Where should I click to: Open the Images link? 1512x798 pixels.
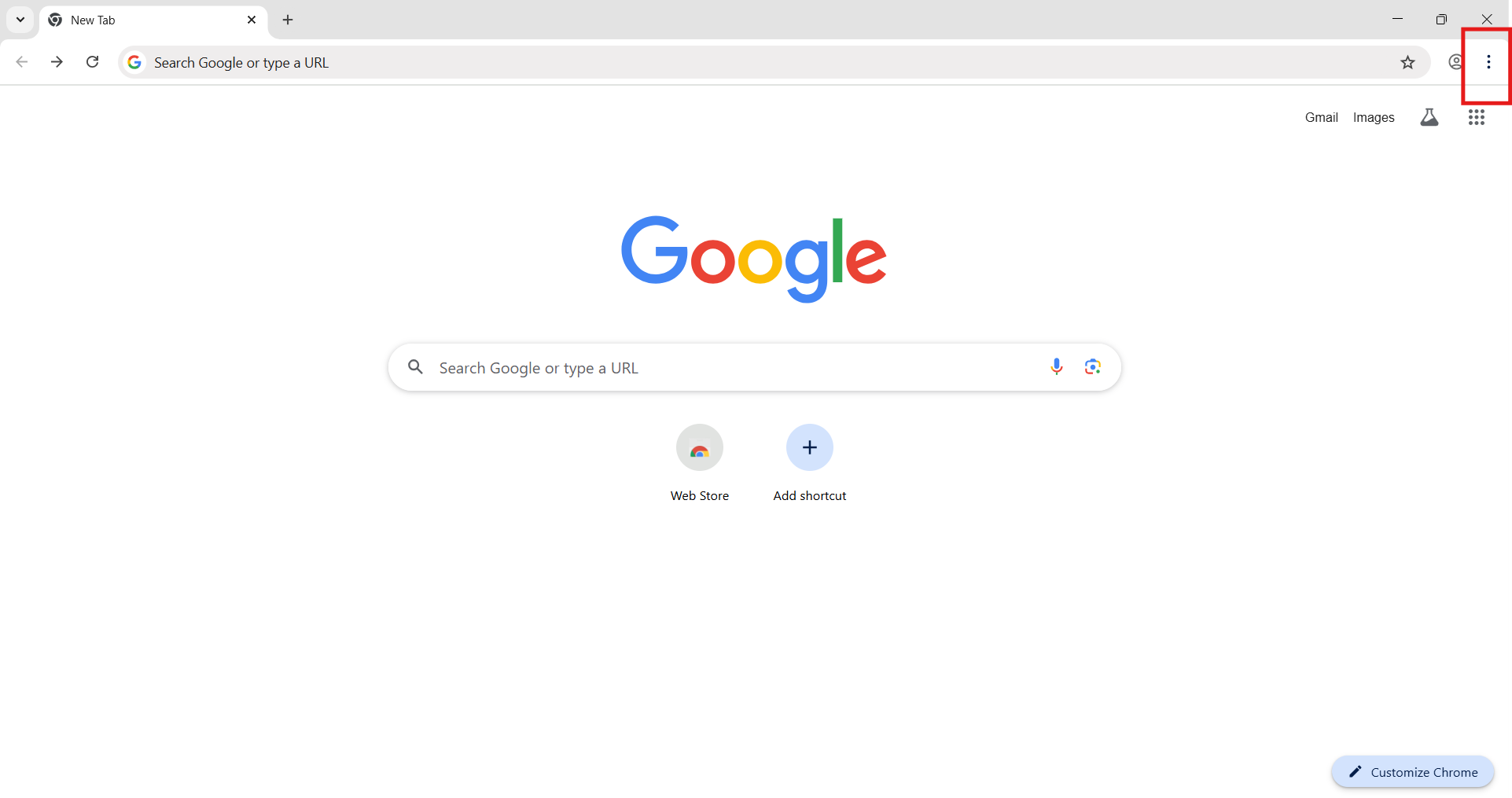click(x=1374, y=117)
